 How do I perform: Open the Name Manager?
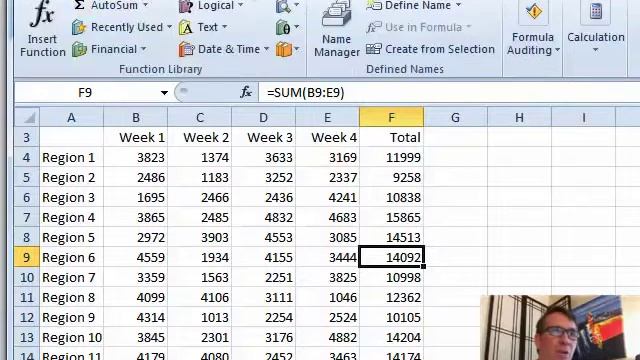click(337, 29)
